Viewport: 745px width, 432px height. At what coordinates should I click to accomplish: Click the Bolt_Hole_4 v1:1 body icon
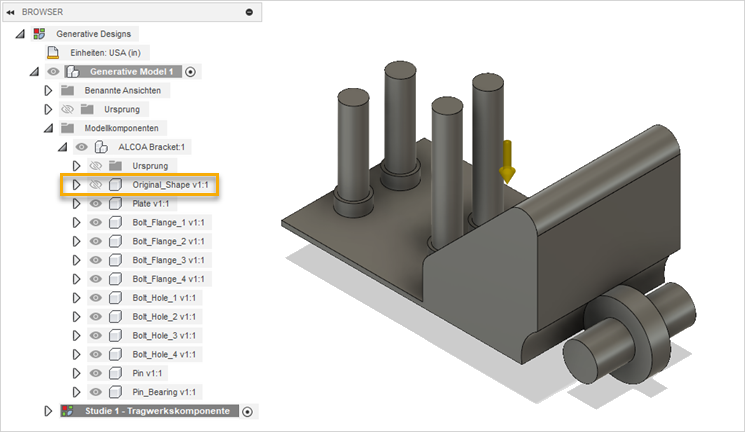[115, 355]
